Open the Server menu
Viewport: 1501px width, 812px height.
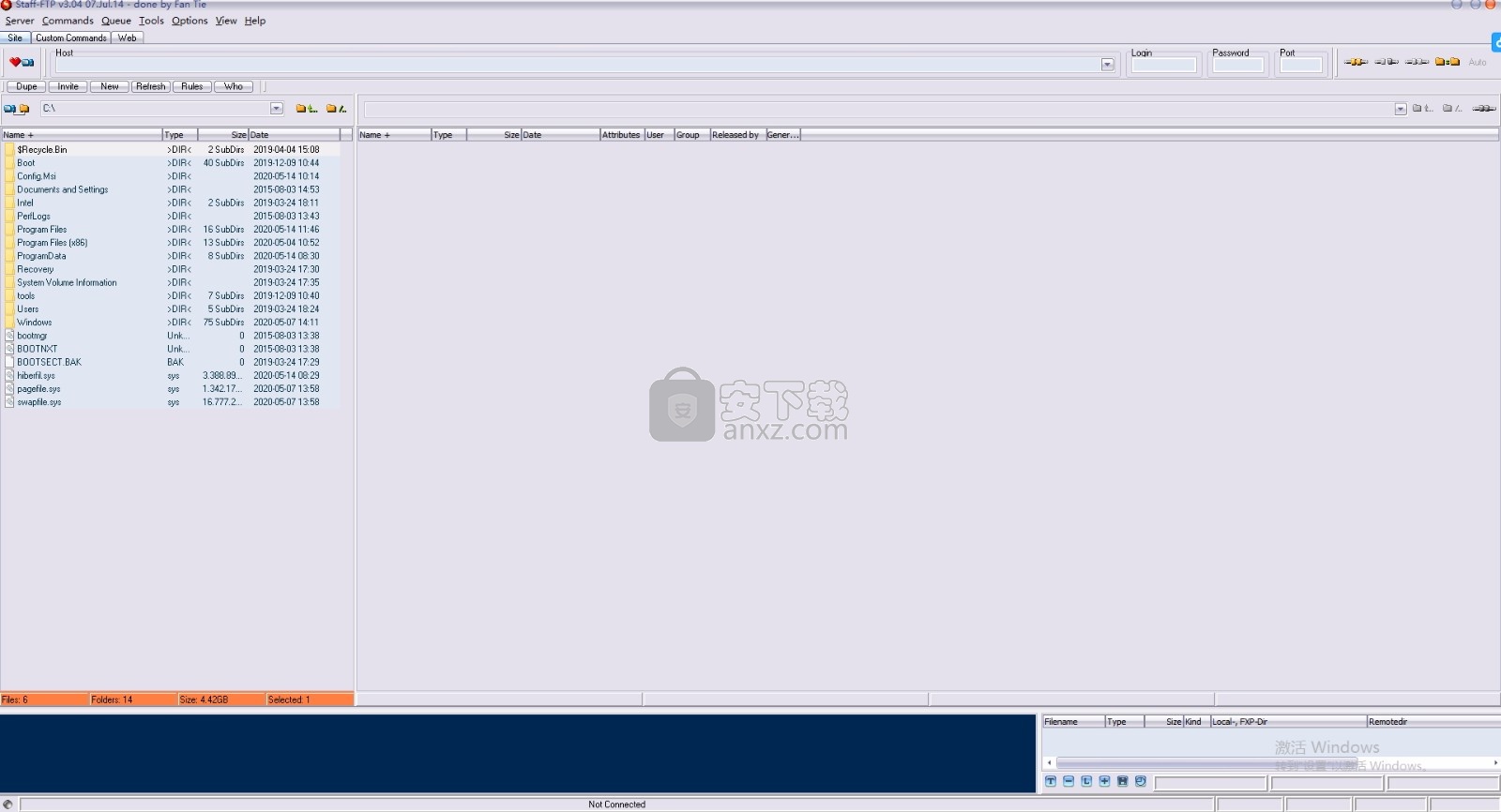pos(20,21)
